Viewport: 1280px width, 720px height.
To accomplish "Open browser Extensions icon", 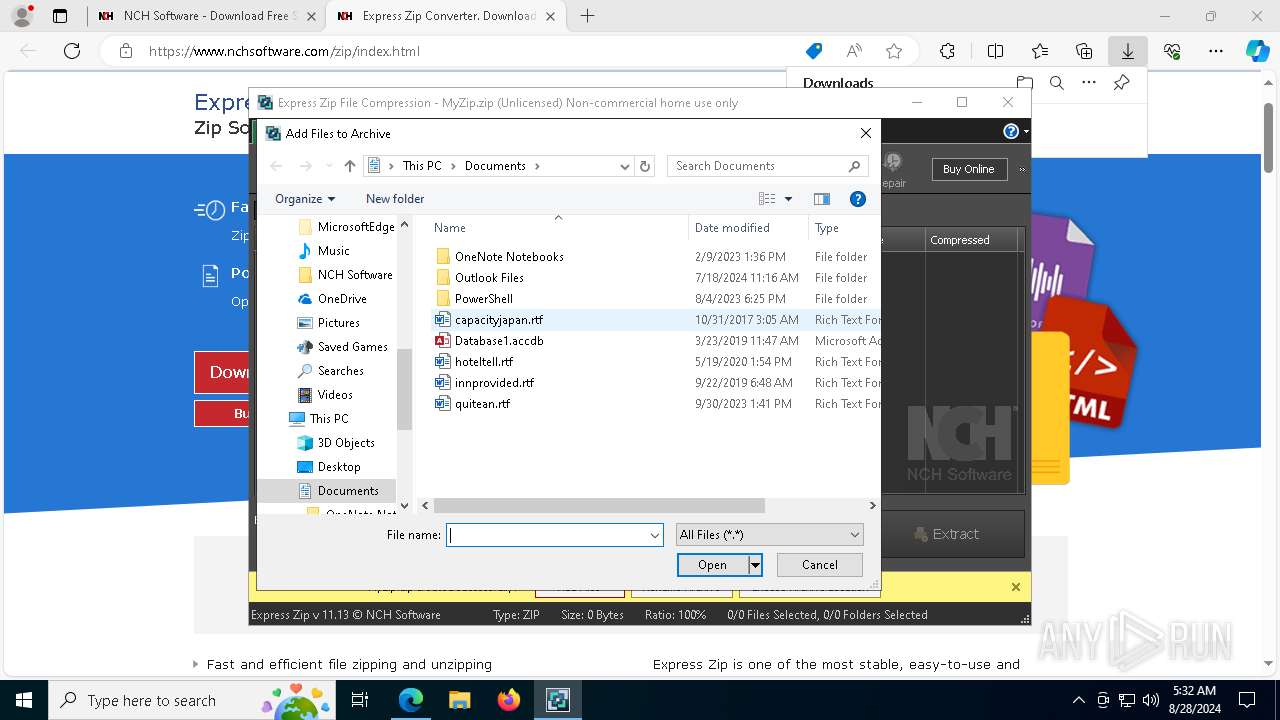I will [947, 51].
